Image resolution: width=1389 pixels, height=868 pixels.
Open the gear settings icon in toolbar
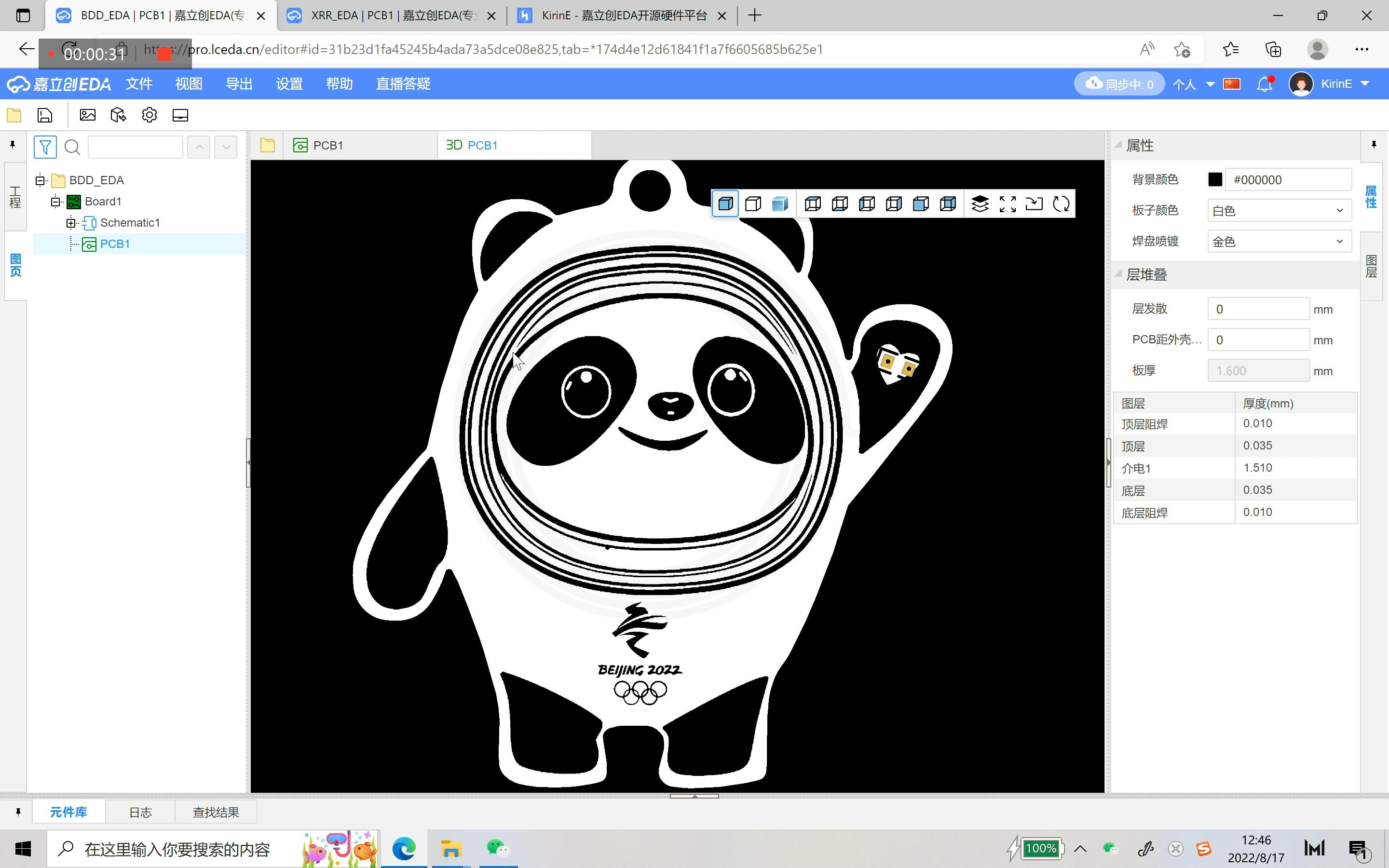pyautogui.click(x=149, y=115)
